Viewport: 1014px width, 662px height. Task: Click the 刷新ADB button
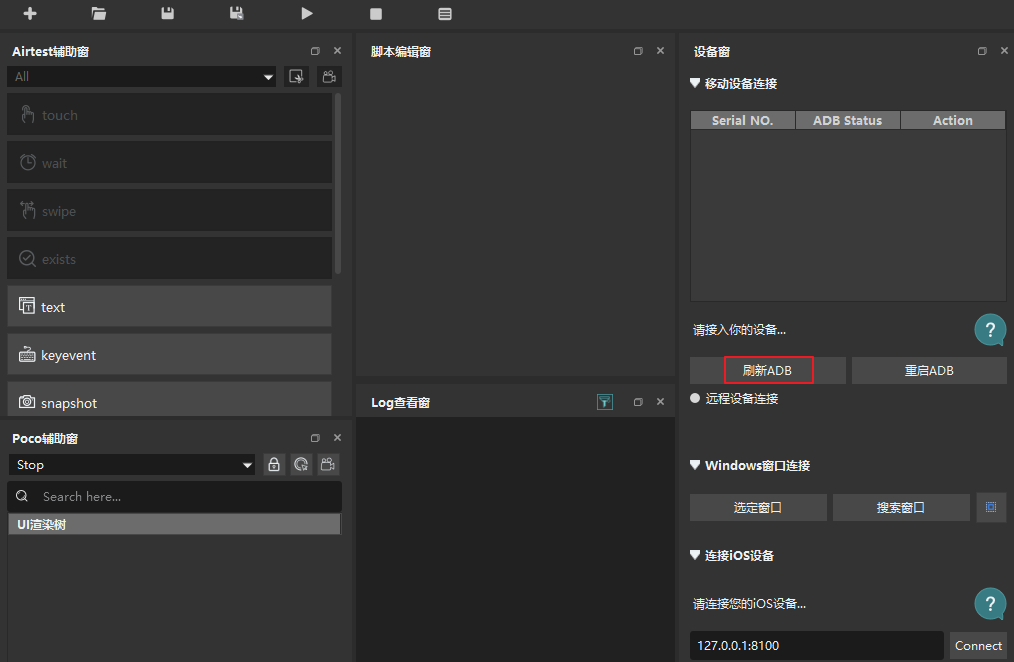pos(768,370)
